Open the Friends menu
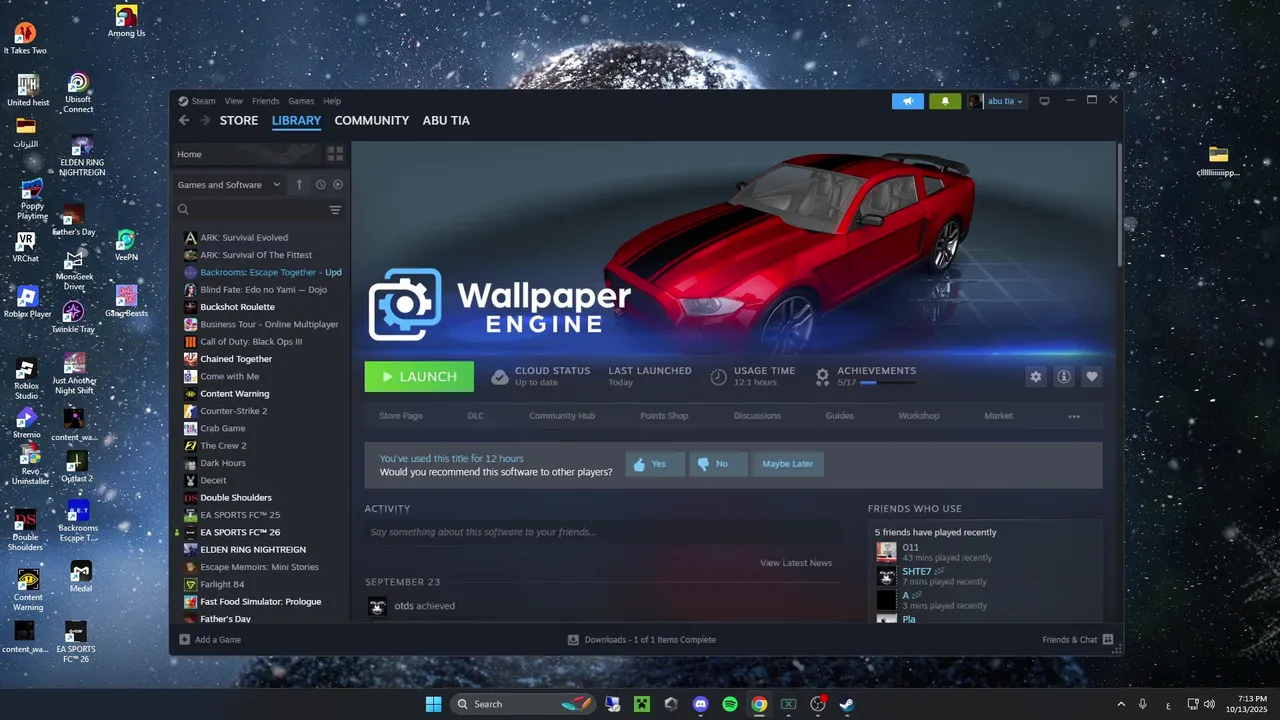 (266, 101)
